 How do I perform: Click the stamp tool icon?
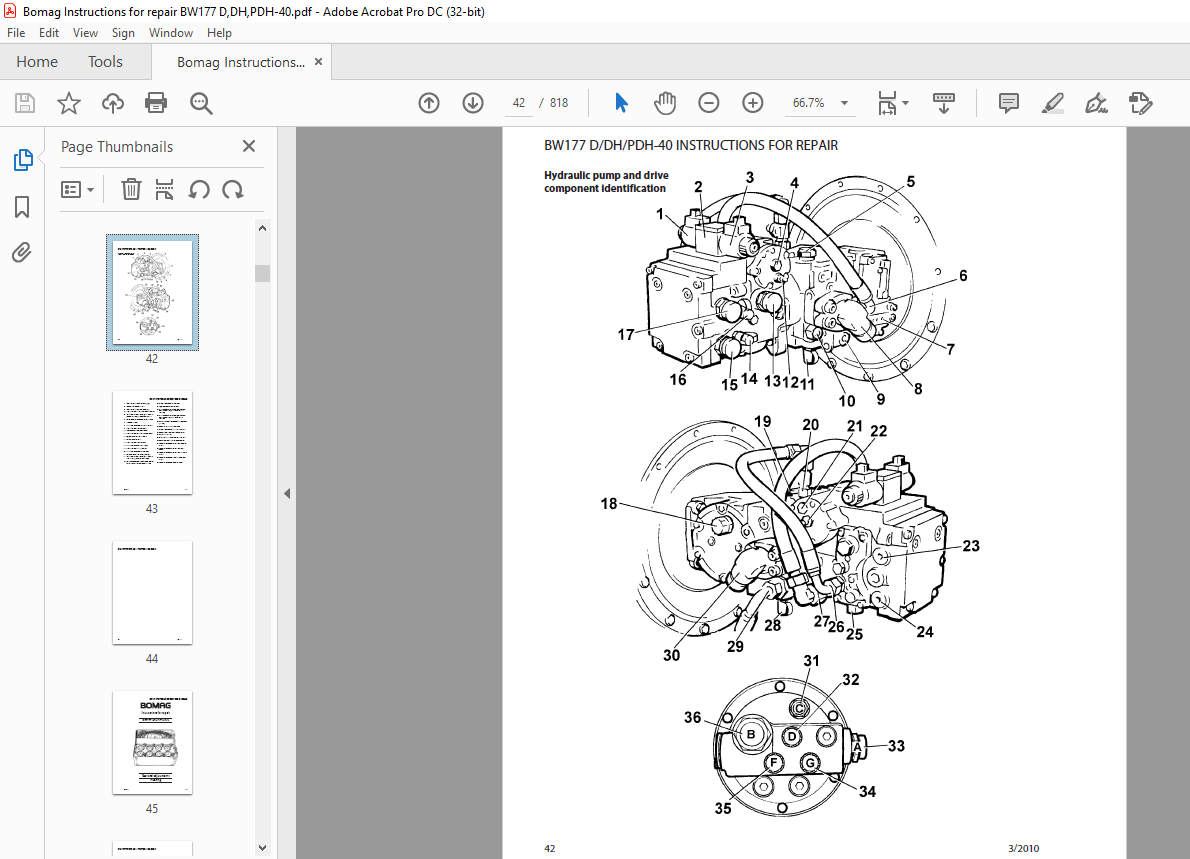pos(1141,103)
